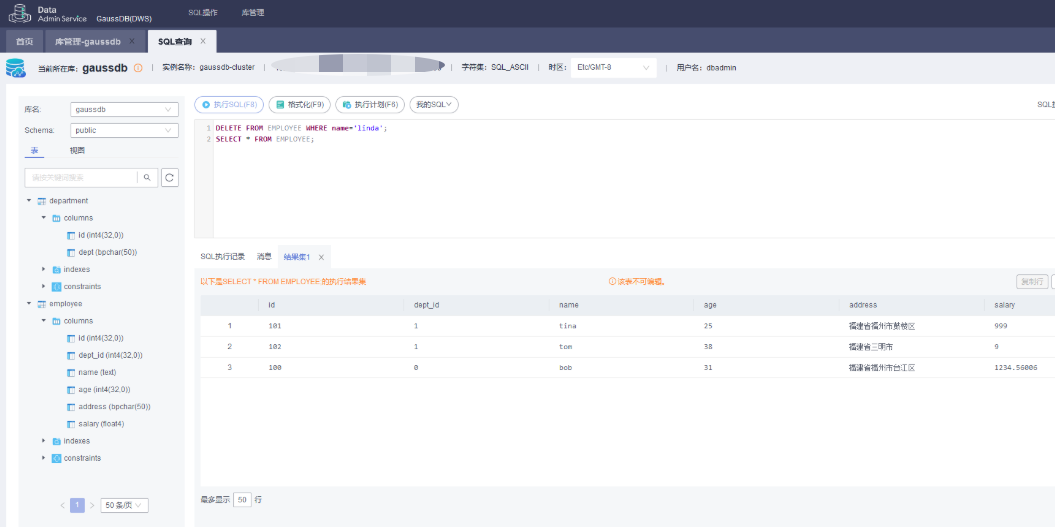The width and height of the screenshot is (1055, 527).
Task: Close the 库管理-gaussdb tab
Action: pos(132,41)
